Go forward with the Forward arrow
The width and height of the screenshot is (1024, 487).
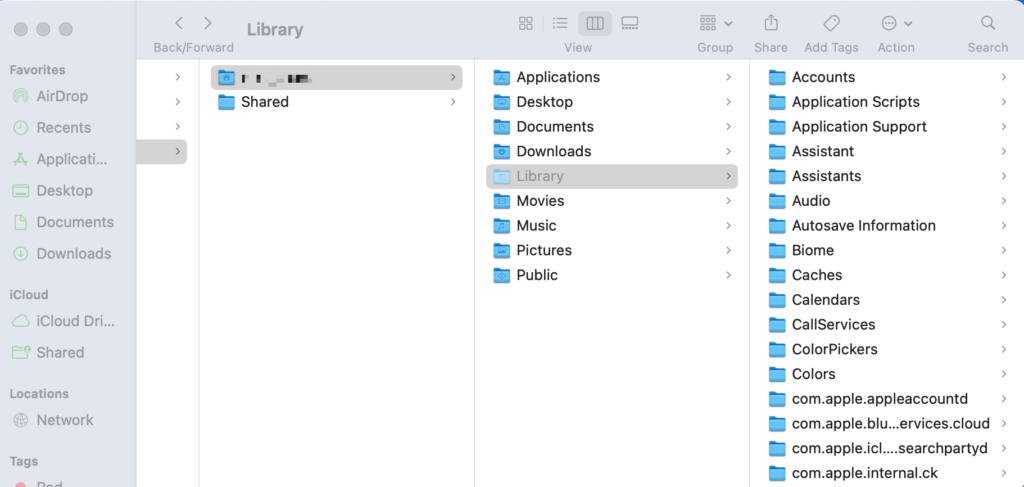tap(208, 23)
